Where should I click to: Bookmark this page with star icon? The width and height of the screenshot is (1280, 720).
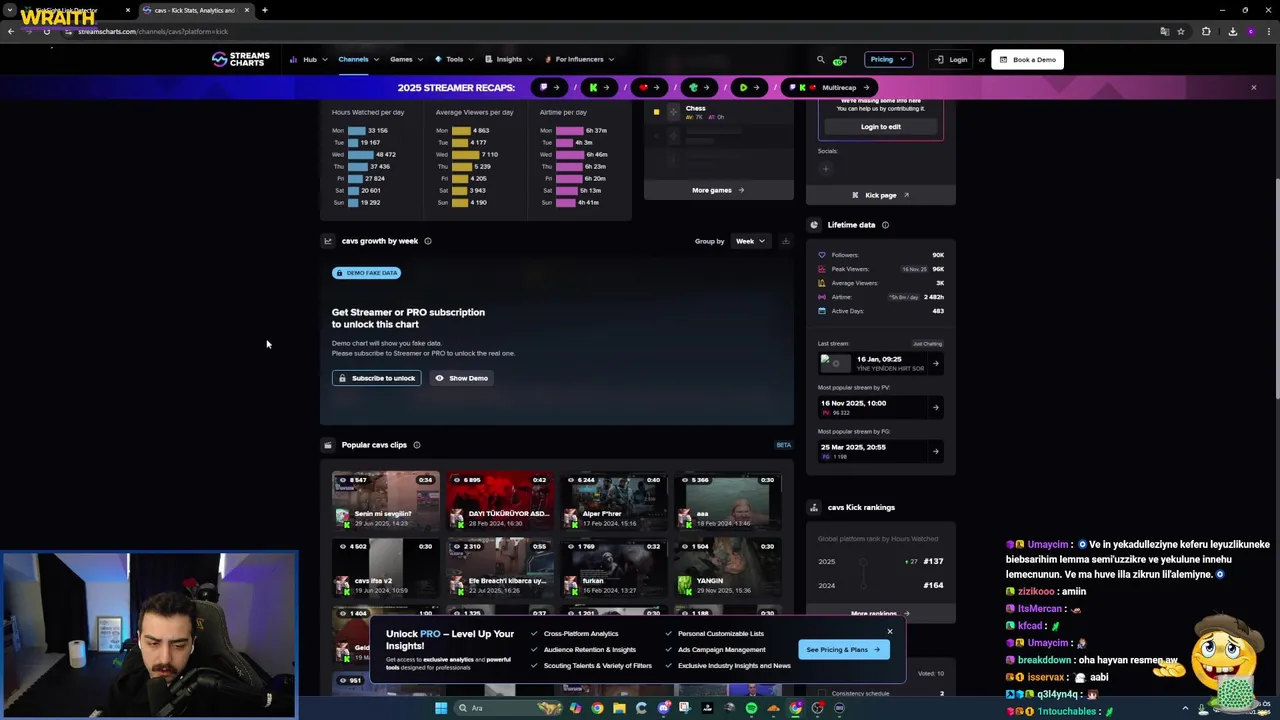click(x=1181, y=31)
